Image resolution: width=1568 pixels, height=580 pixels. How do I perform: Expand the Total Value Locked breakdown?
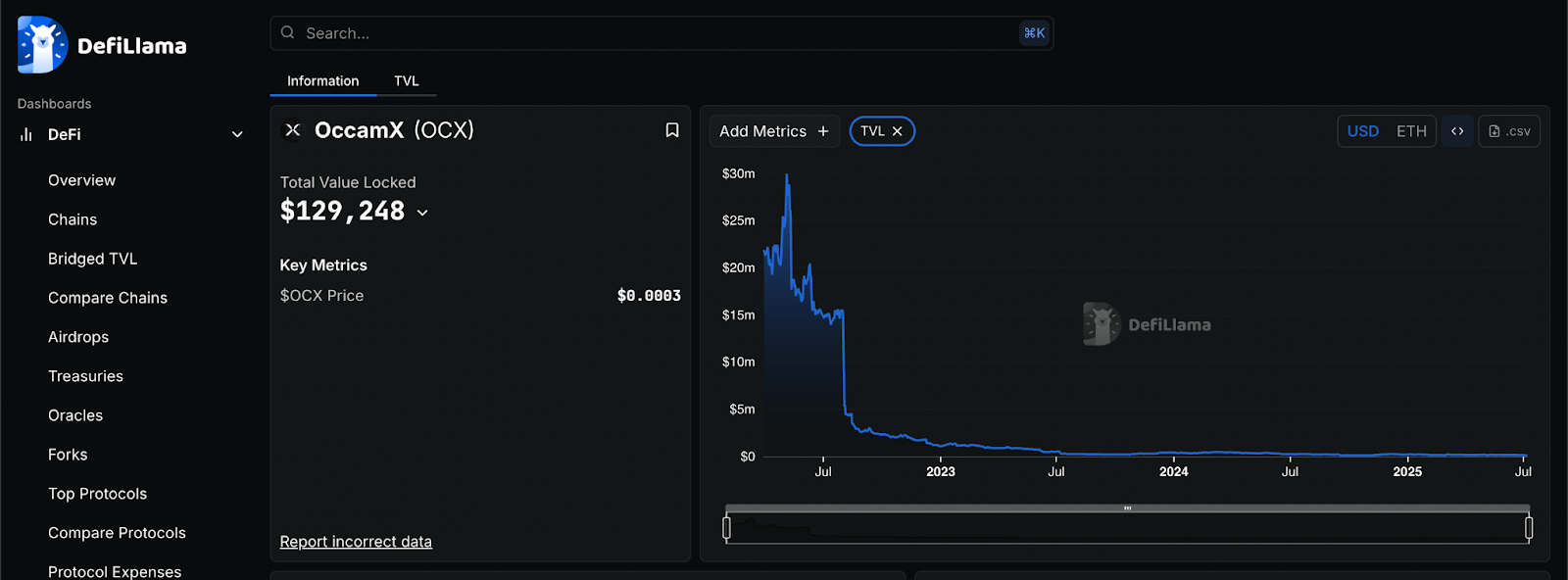pyautogui.click(x=422, y=213)
